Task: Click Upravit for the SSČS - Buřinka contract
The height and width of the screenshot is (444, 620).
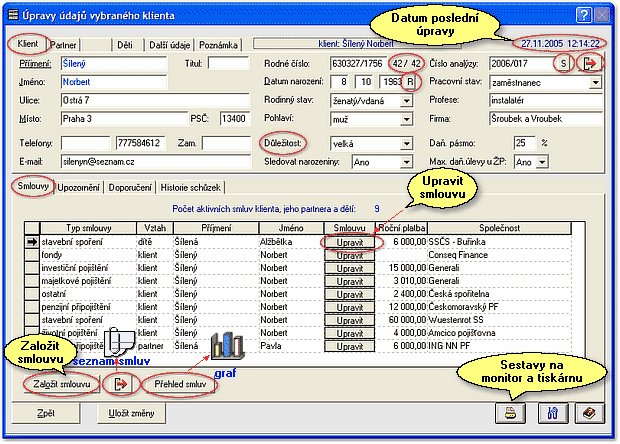Action: coord(349,242)
